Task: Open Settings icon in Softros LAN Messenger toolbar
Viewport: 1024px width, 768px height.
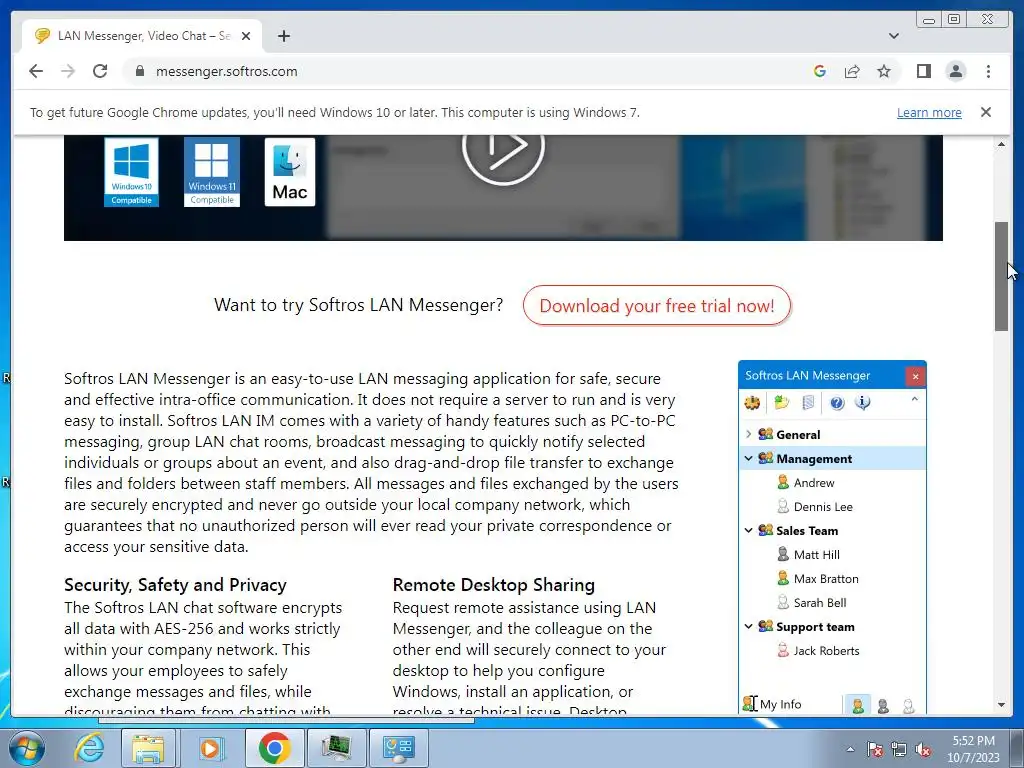Action: click(x=752, y=402)
